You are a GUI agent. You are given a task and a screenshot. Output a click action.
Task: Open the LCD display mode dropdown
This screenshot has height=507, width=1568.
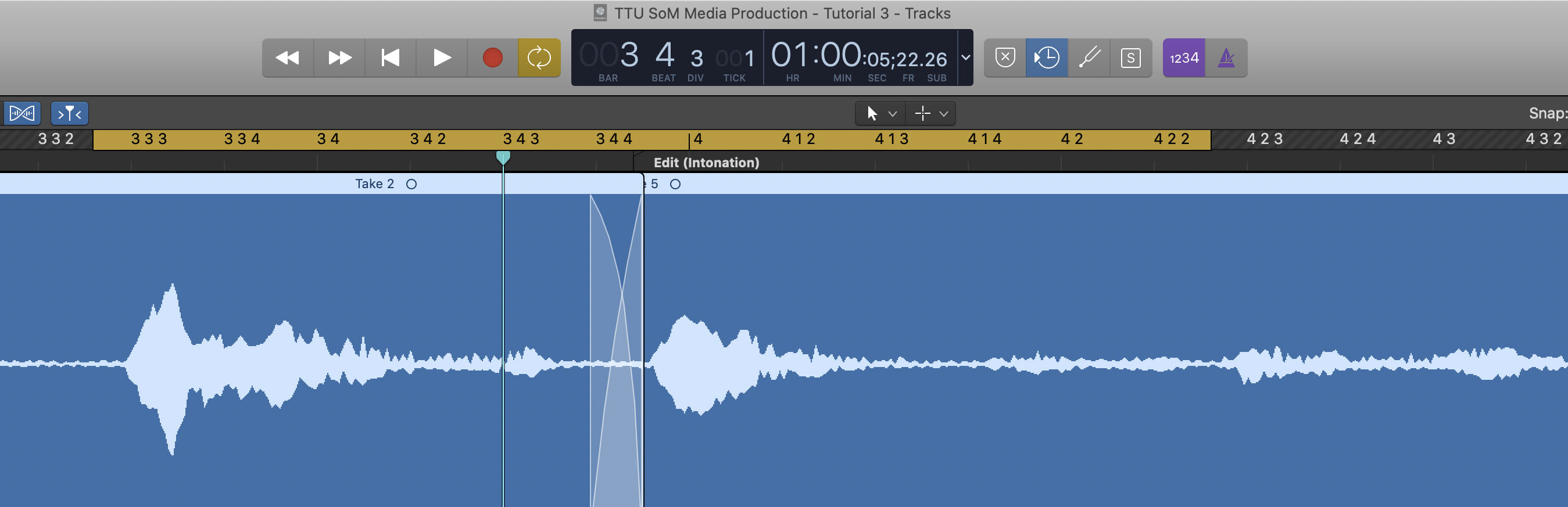click(x=965, y=57)
